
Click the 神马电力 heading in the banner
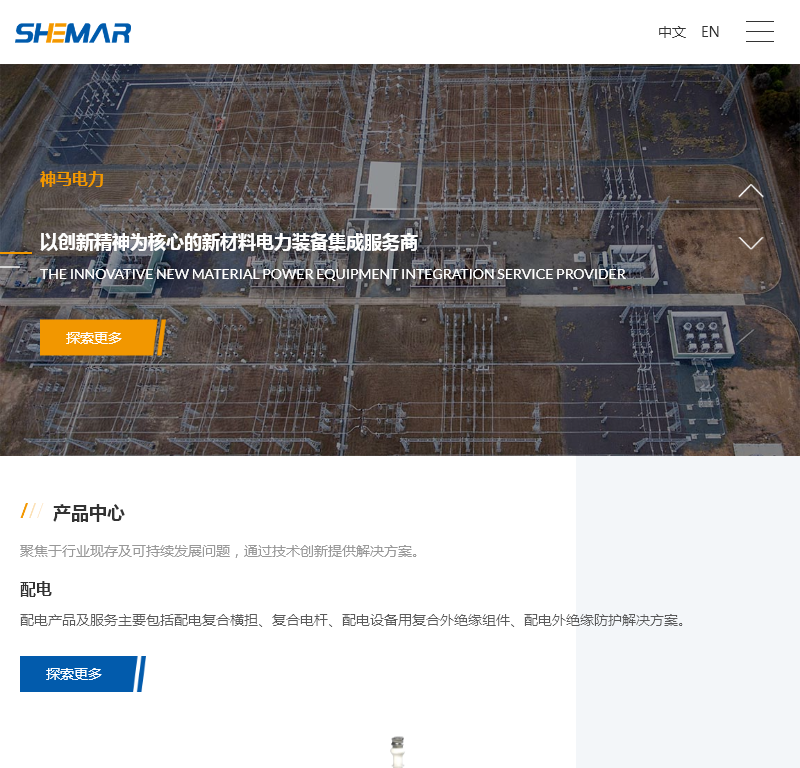(71, 179)
